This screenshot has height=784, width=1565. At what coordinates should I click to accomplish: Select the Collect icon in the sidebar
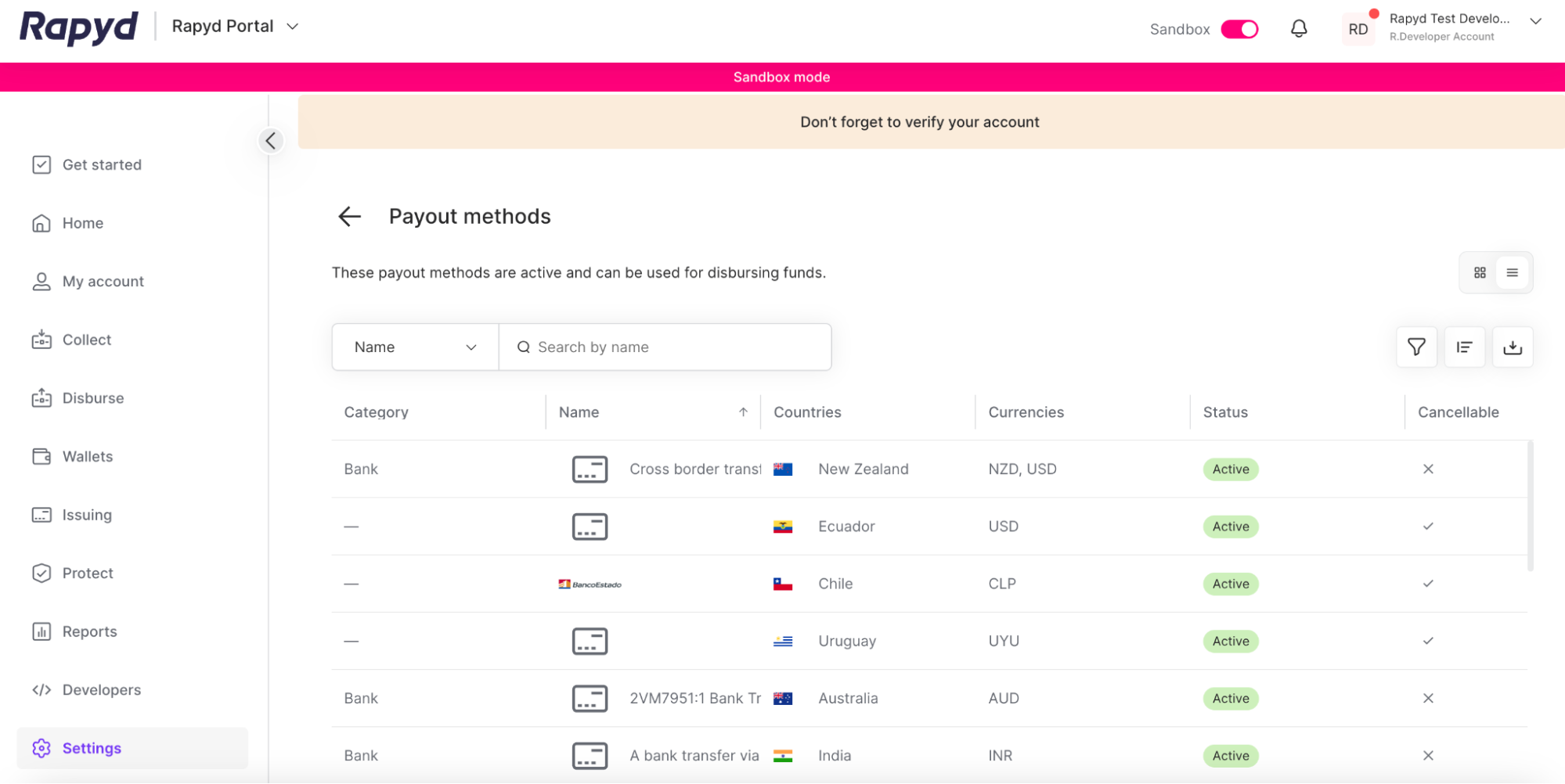point(41,340)
